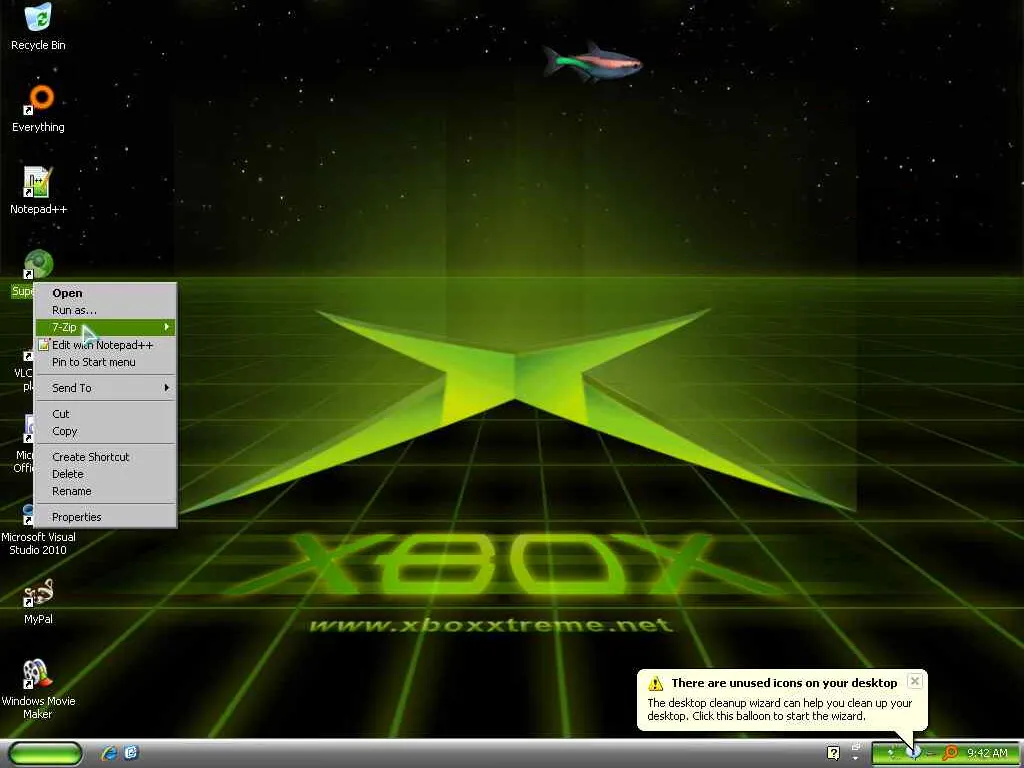Click second quick launch icon beside Internet Explorer

click(131, 753)
